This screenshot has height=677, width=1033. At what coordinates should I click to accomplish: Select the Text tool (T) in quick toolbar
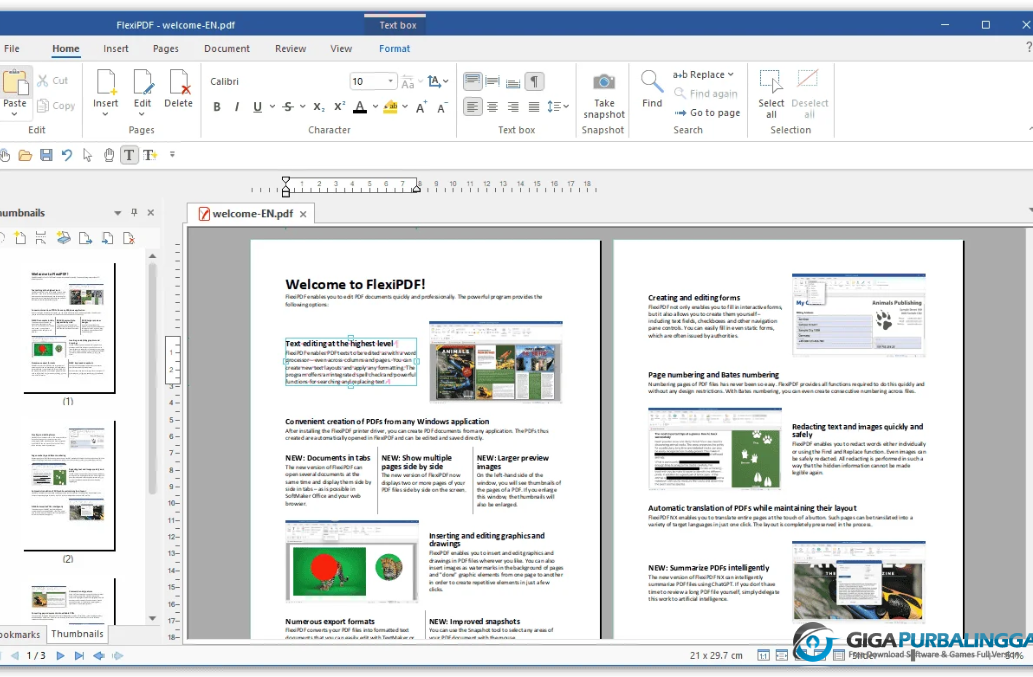click(x=129, y=155)
